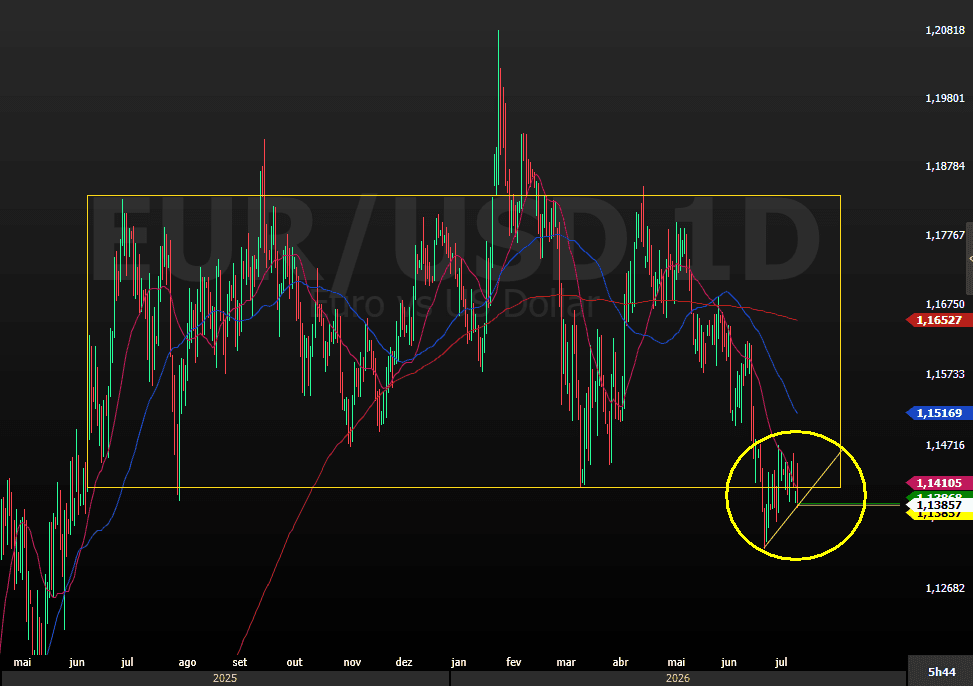Click the 'mai' 2025 month label

pyautogui.click(x=22, y=662)
